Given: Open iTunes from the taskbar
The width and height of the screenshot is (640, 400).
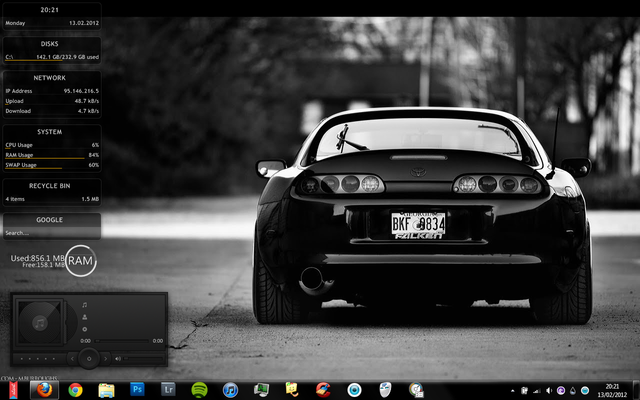Looking at the screenshot, I should tap(230, 390).
